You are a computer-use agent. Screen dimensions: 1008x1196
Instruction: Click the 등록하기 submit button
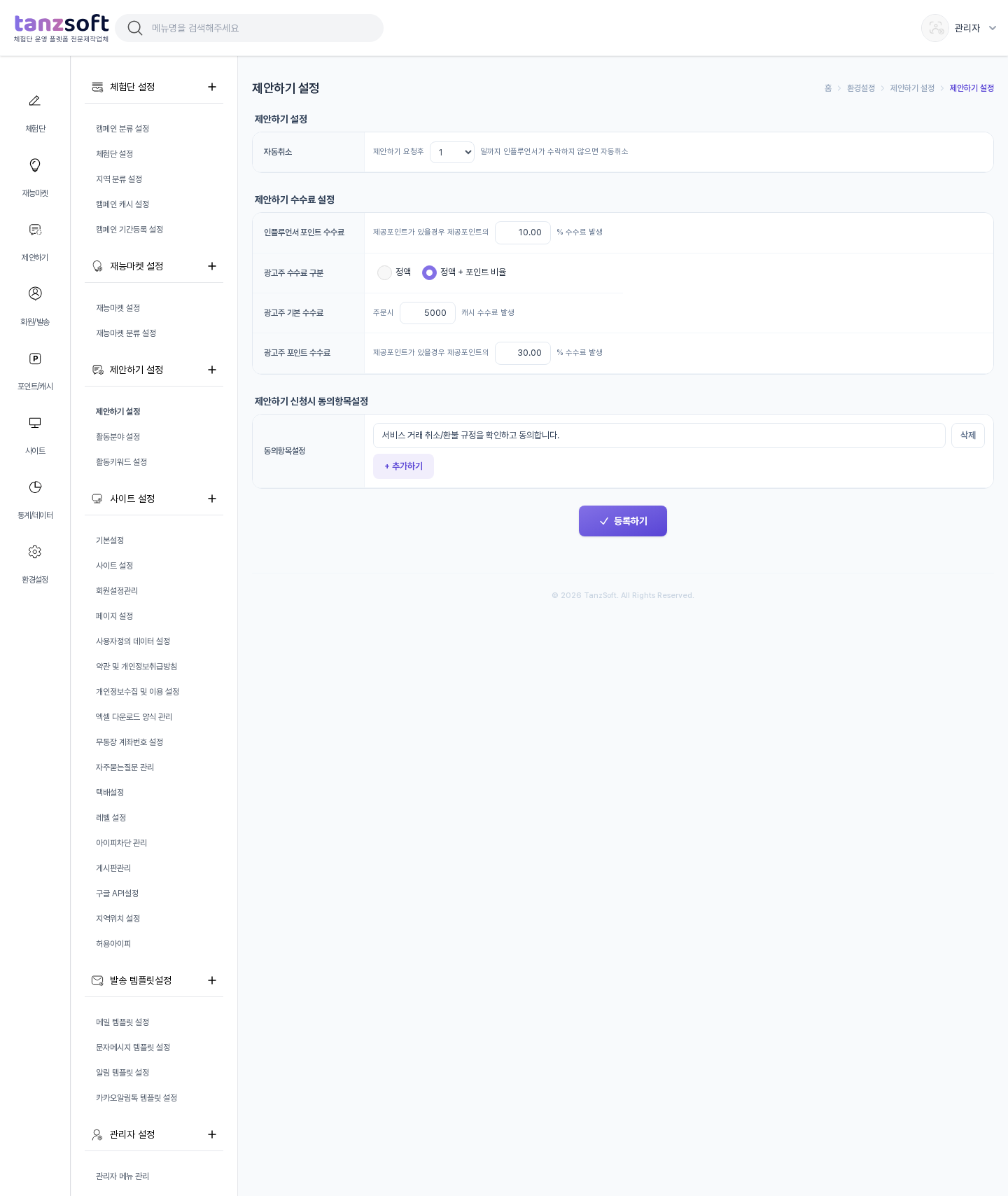623,521
